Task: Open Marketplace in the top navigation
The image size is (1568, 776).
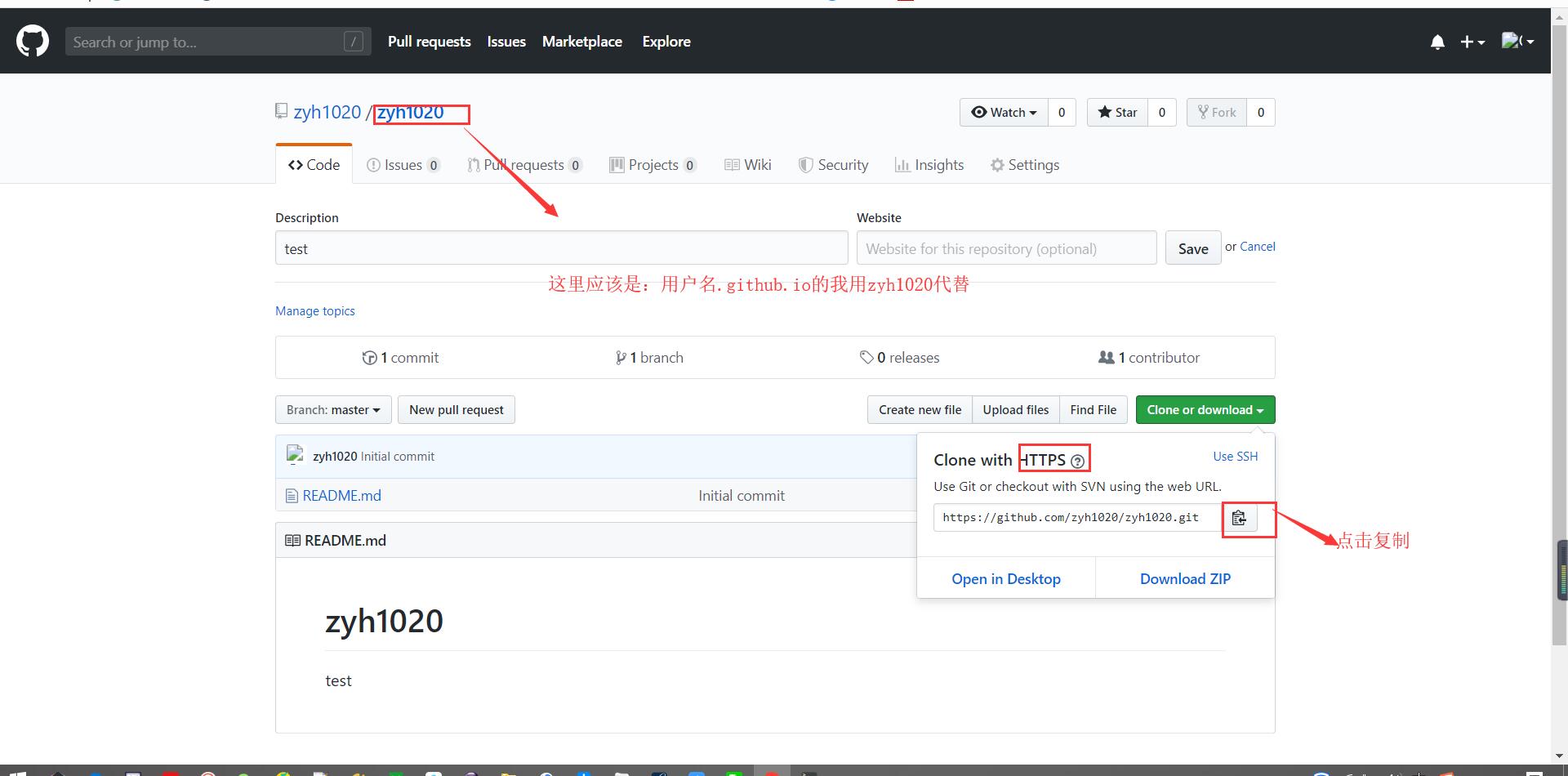Action: click(x=582, y=42)
